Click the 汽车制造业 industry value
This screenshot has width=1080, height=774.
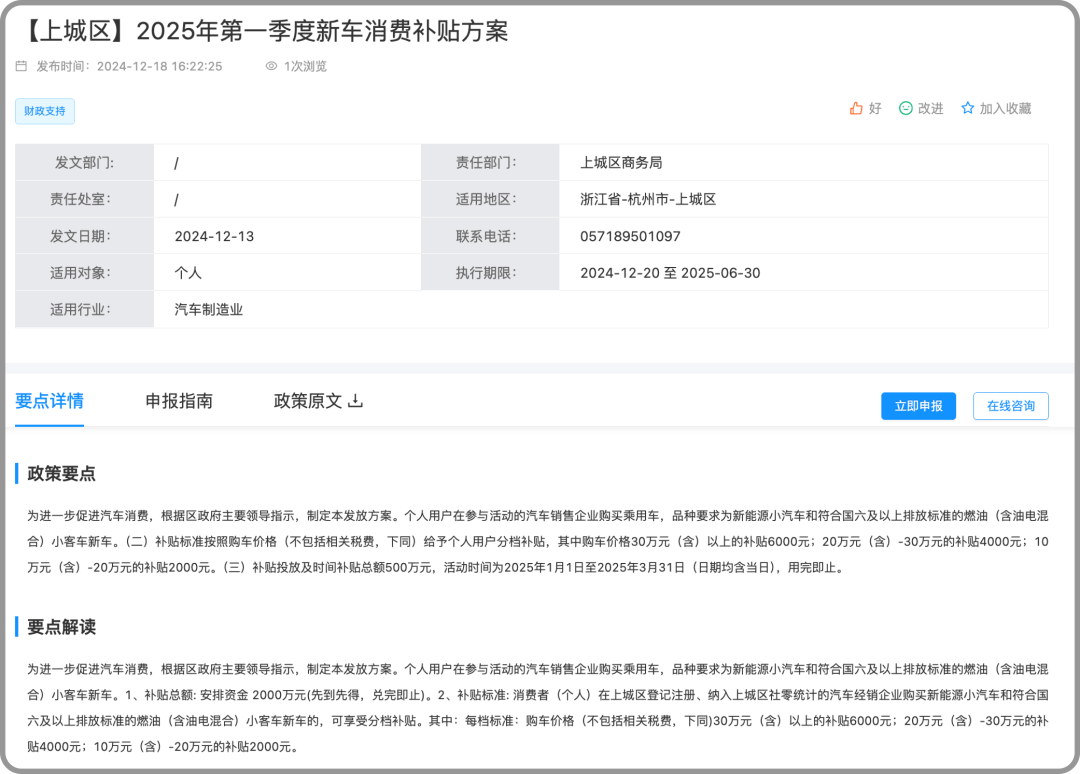pos(209,309)
